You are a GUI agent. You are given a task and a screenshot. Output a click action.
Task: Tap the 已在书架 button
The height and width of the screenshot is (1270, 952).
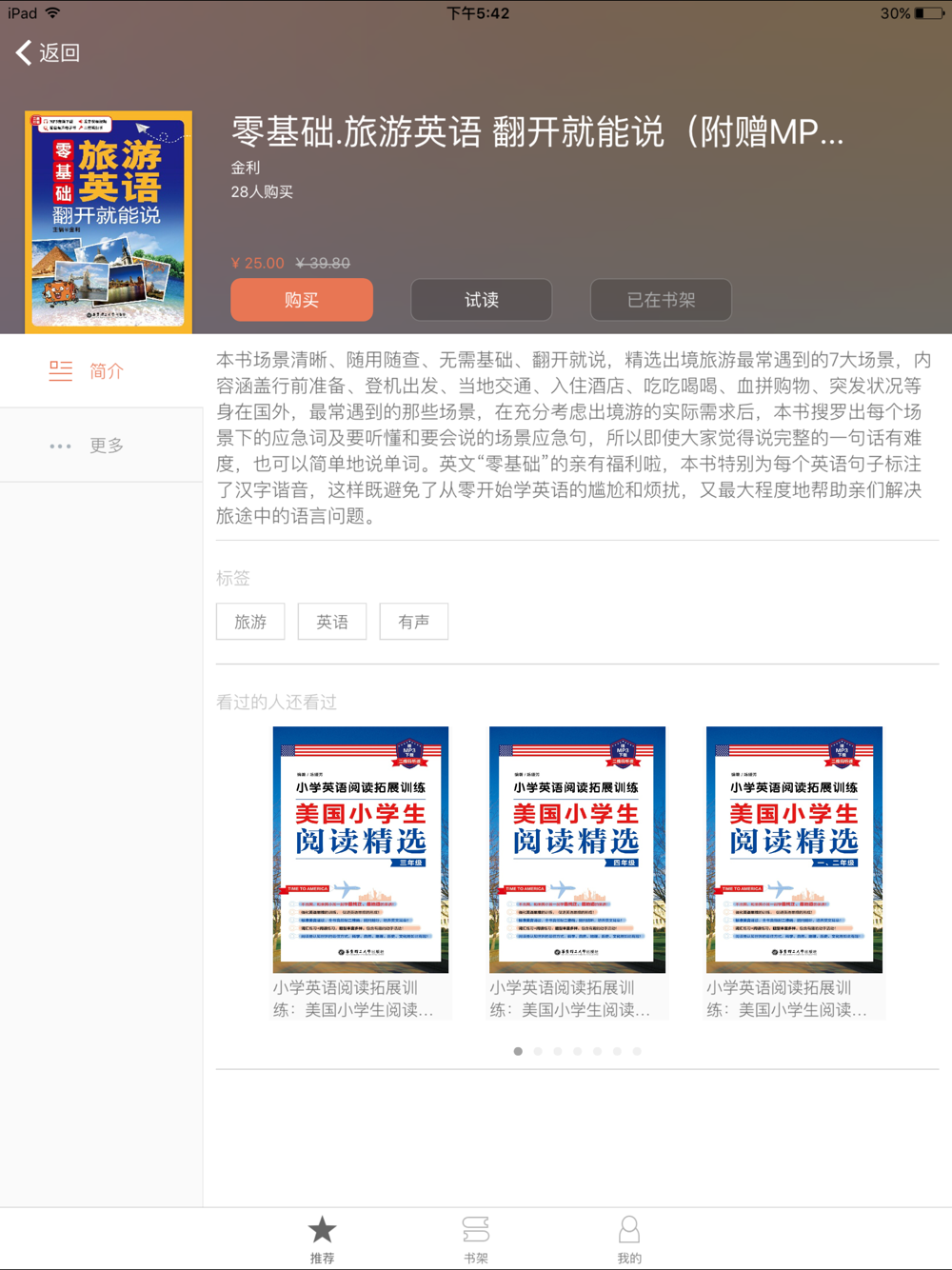[x=661, y=300]
